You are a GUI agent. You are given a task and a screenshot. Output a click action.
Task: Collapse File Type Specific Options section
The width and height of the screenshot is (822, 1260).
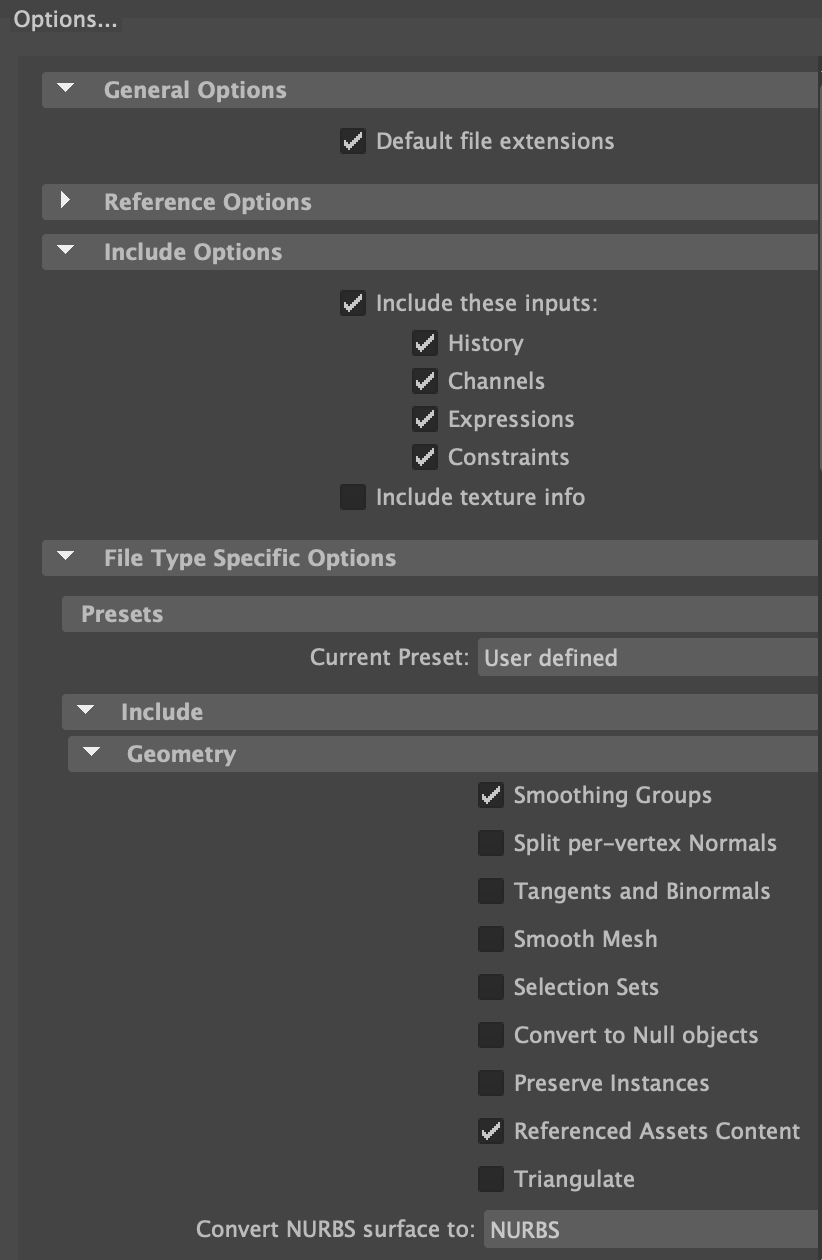66,557
